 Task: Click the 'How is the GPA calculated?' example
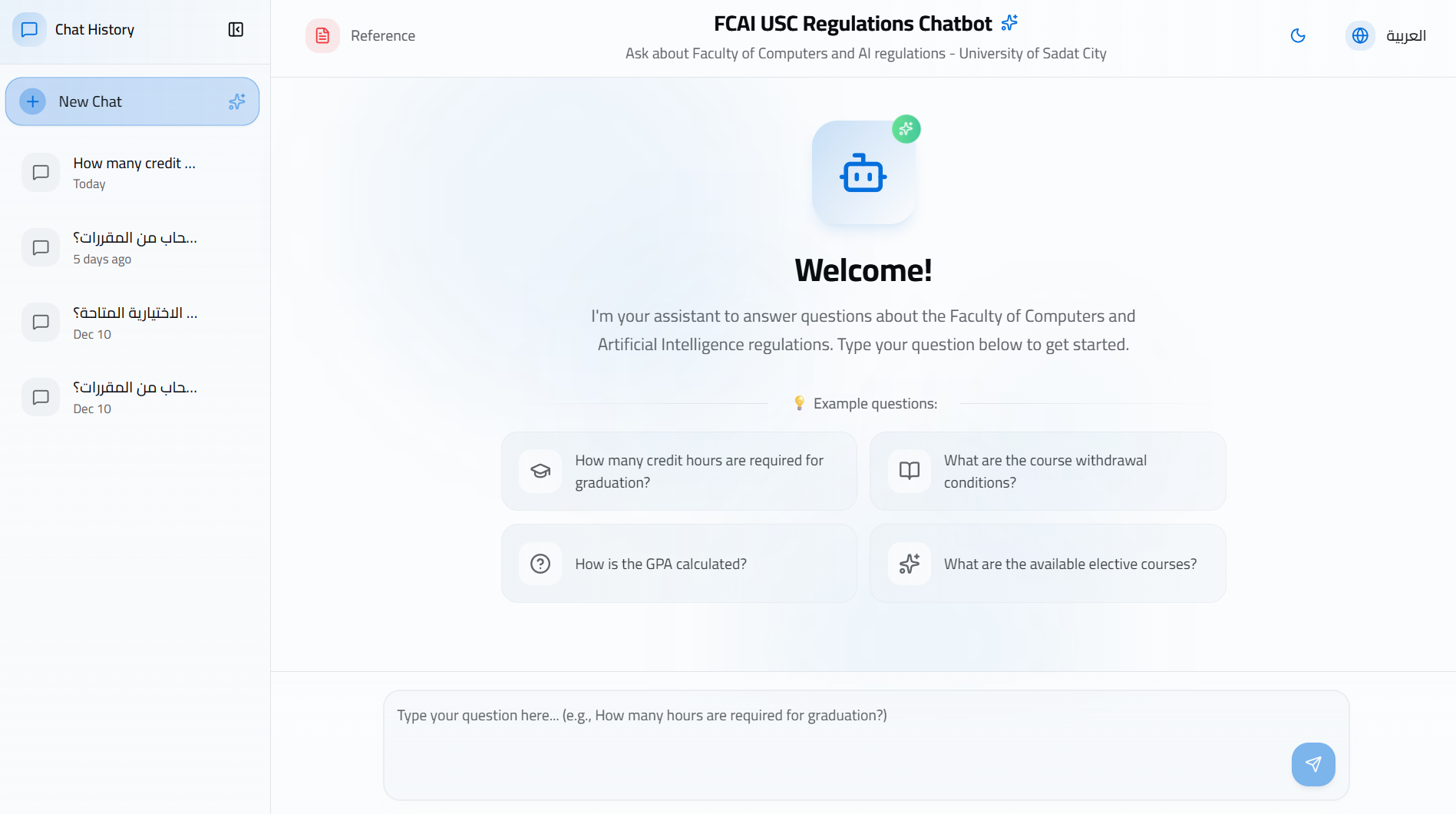(678, 563)
